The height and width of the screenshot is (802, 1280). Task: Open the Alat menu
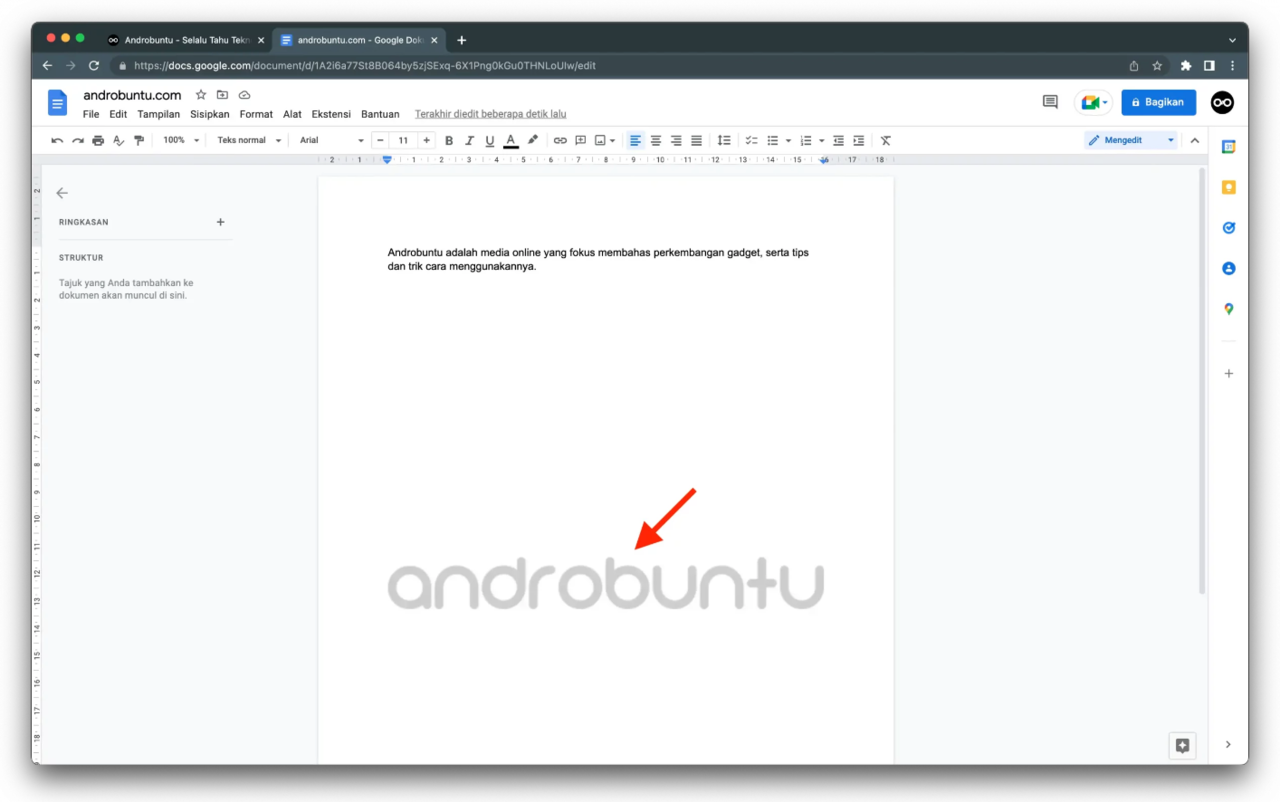coord(292,114)
